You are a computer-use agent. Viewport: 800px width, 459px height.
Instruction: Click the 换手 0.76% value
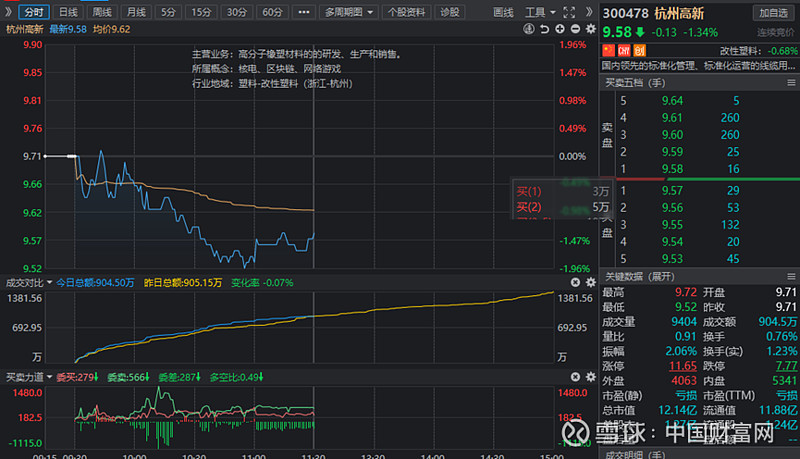(782, 337)
